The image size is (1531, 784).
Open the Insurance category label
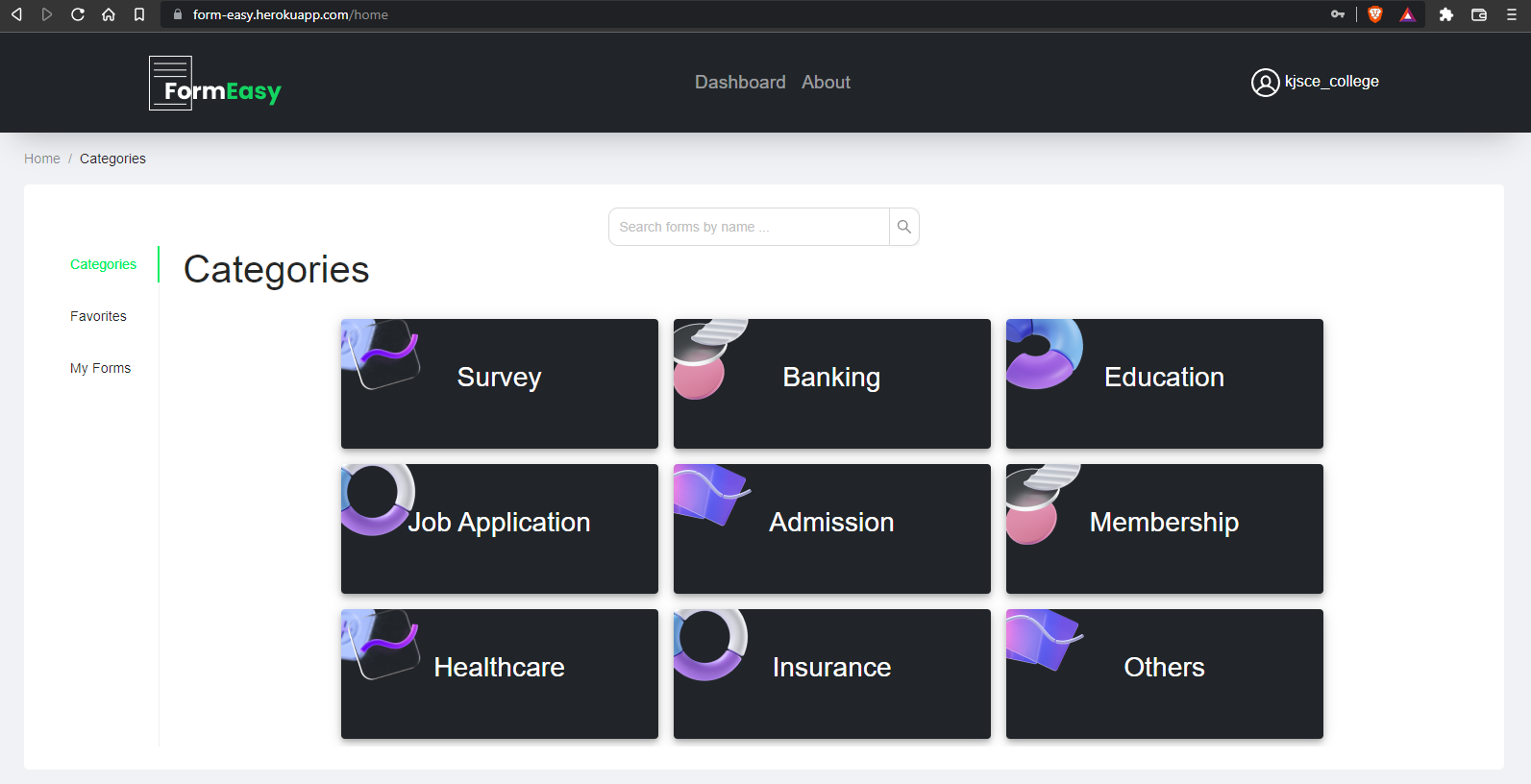point(831,668)
